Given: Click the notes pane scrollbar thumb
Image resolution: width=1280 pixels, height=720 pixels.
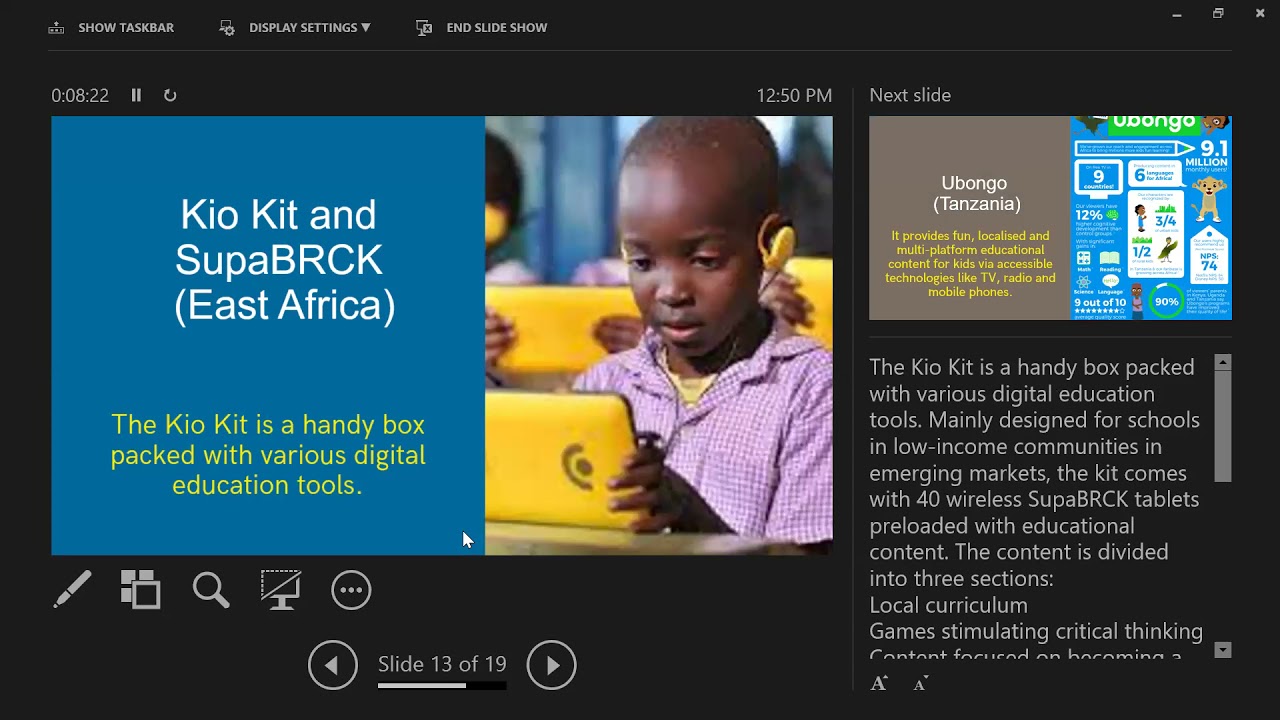Looking at the screenshot, I should click(x=1222, y=428).
